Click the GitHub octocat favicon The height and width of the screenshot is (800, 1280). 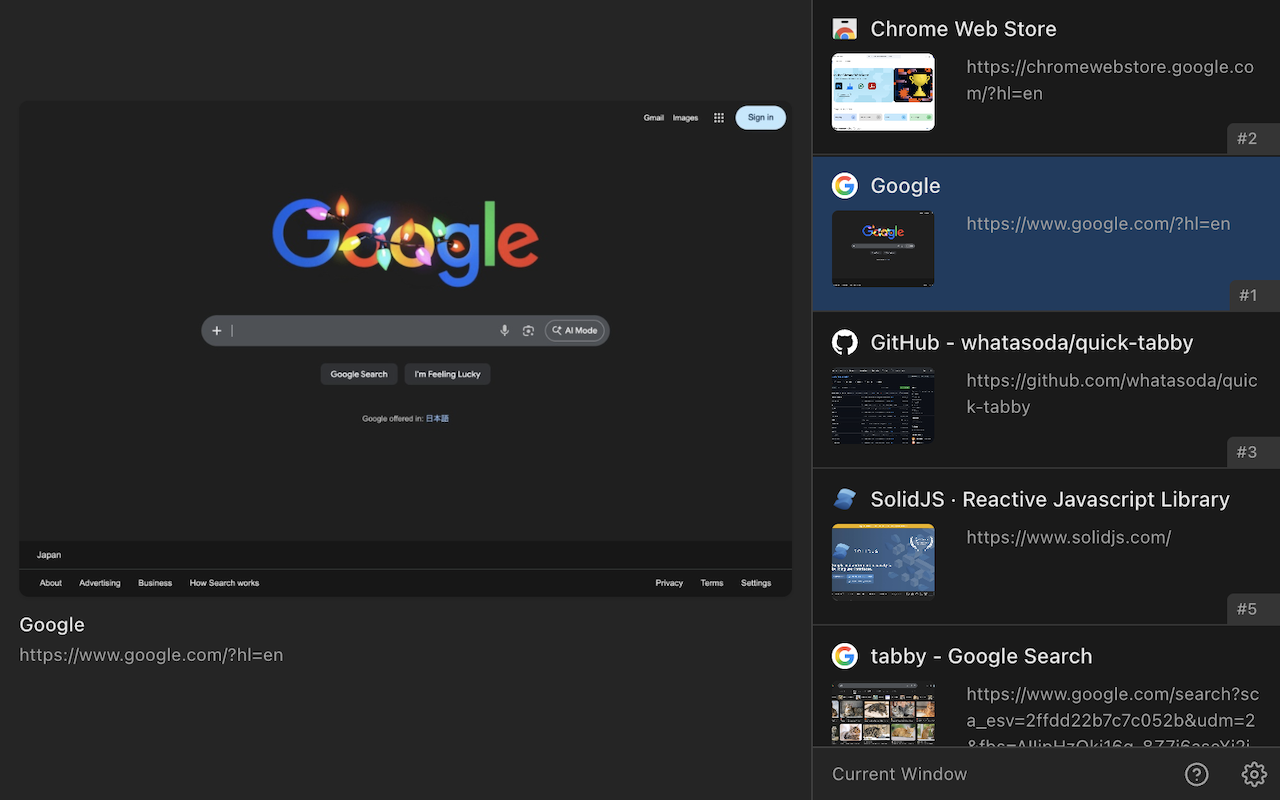(x=845, y=342)
